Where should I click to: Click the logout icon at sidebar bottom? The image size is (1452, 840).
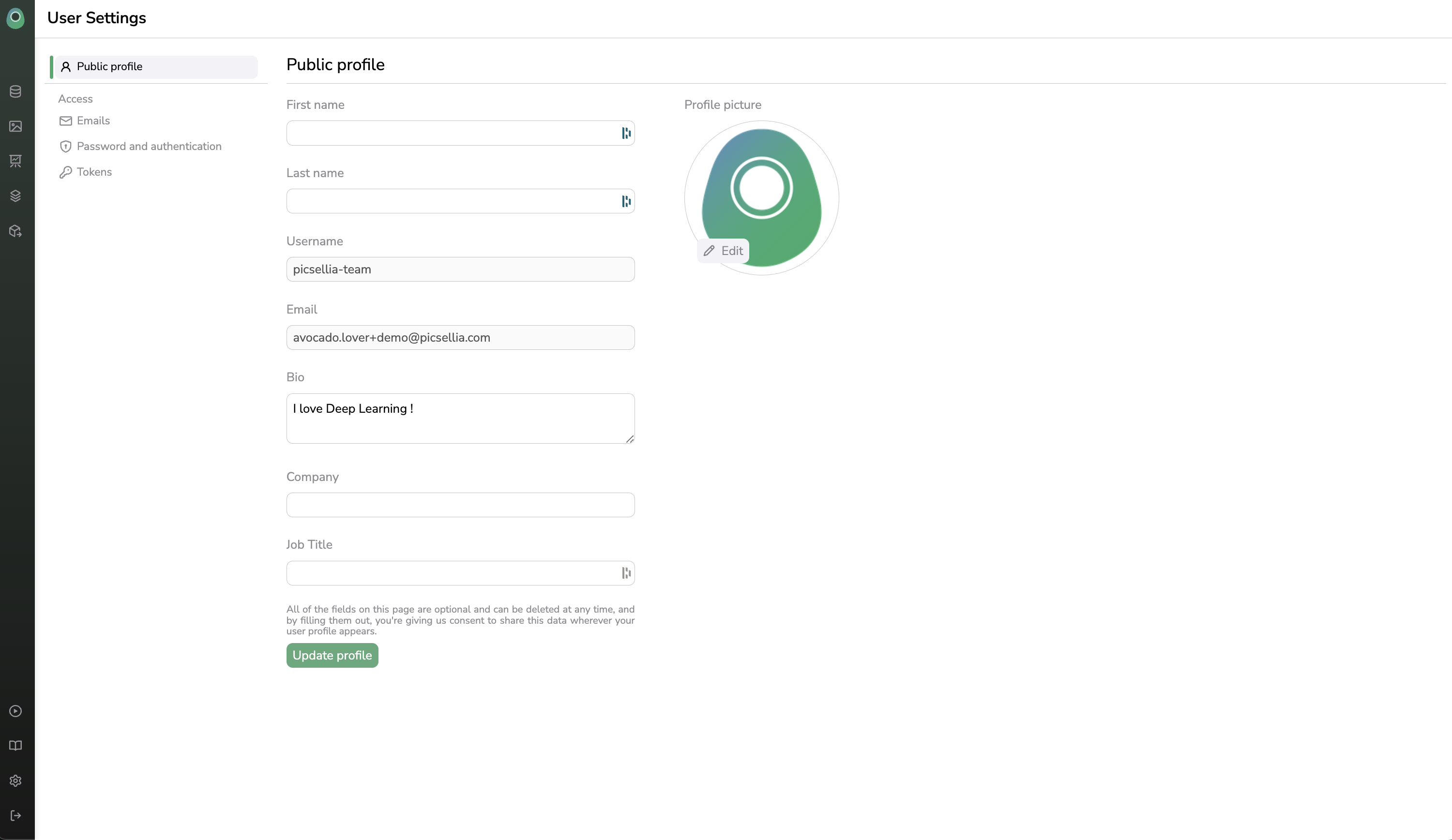[x=15, y=815]
